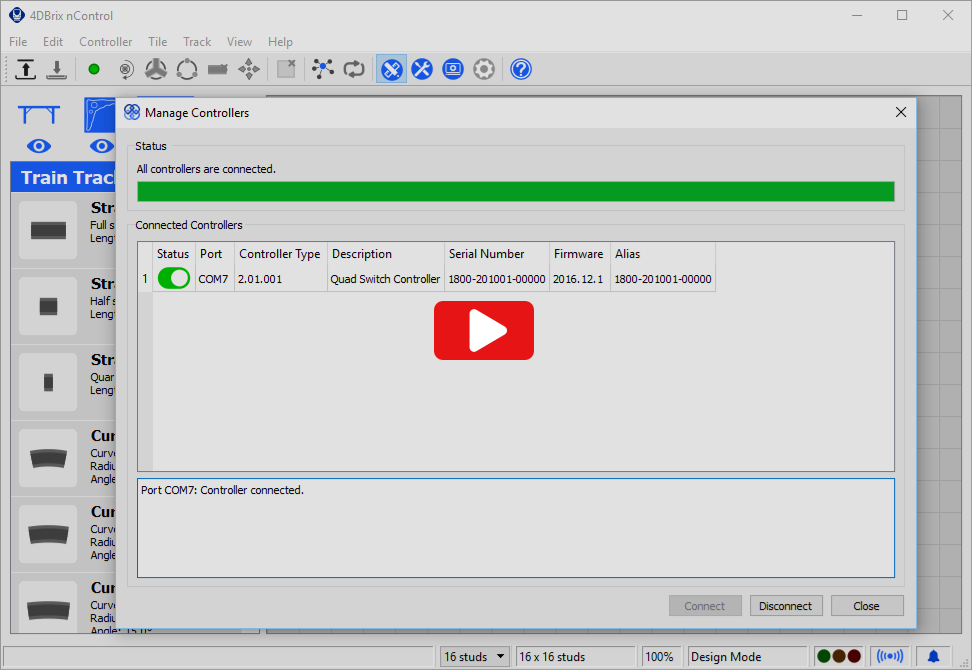Click the COM7 port cell

pyautogui.click(x=213, y=279)
